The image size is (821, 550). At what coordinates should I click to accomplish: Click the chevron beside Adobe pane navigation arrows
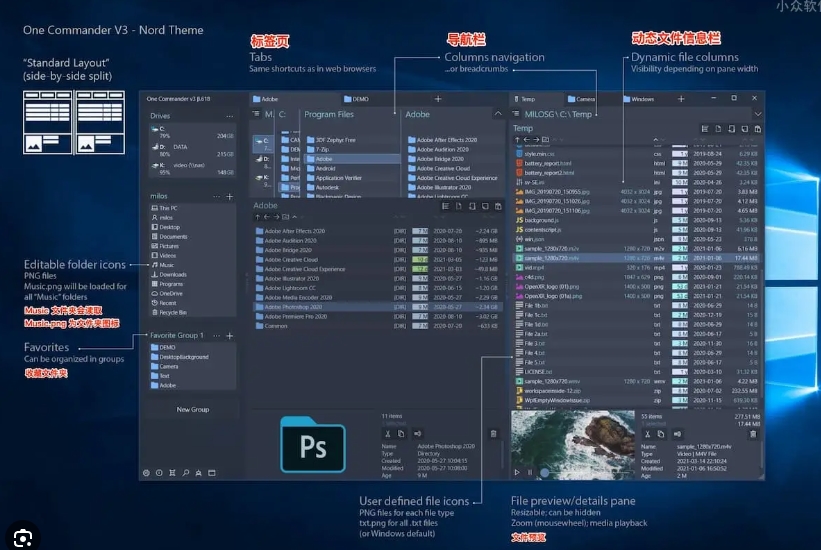[x=295, y=217]
